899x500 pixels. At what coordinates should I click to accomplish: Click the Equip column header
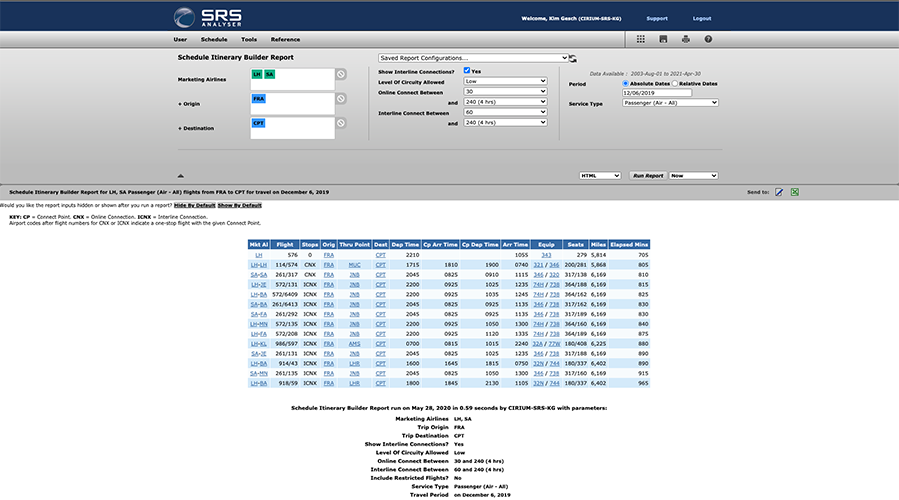(x=546, y=244)
